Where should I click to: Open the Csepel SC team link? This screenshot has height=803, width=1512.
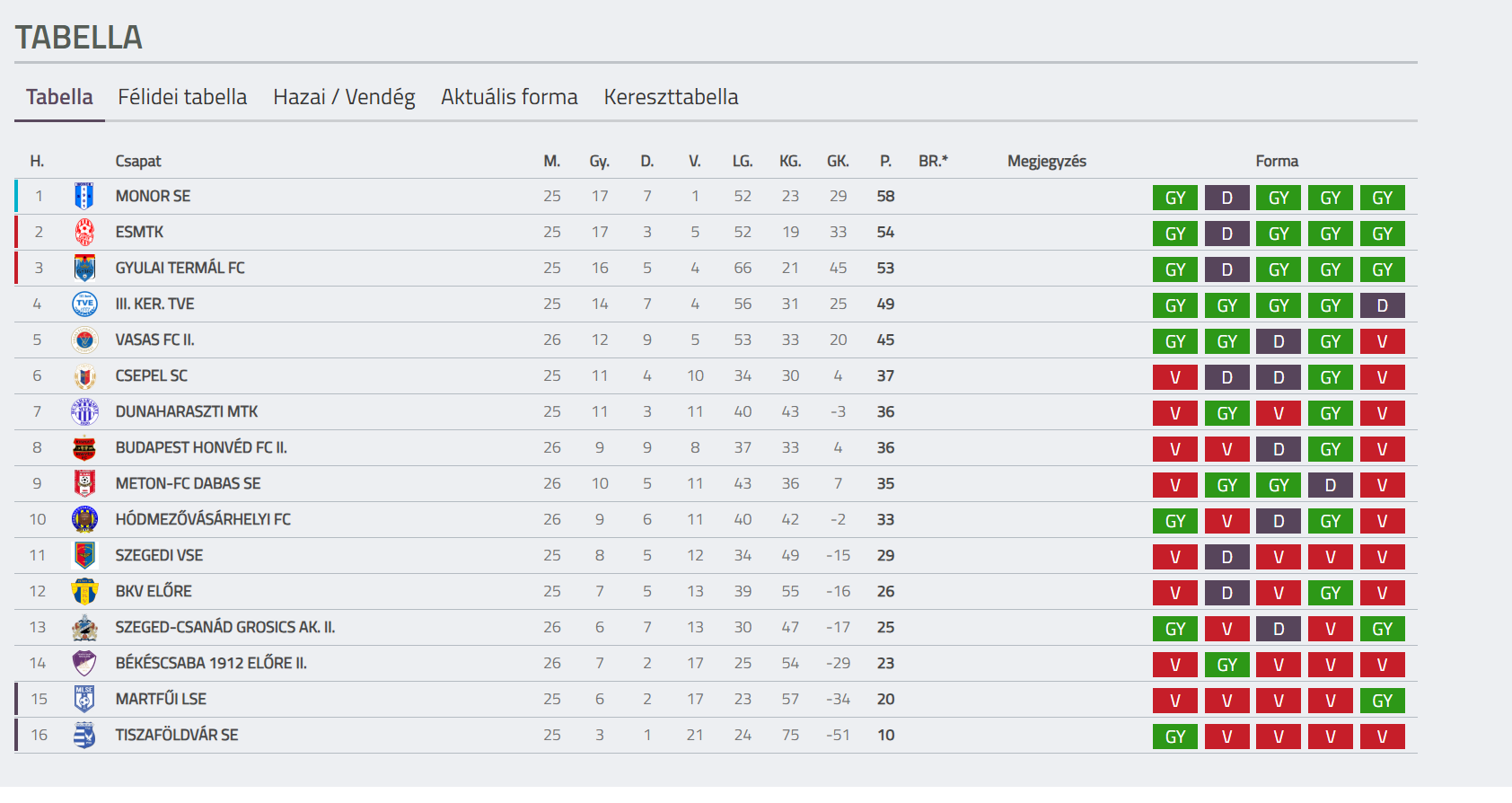click(151, 375)
